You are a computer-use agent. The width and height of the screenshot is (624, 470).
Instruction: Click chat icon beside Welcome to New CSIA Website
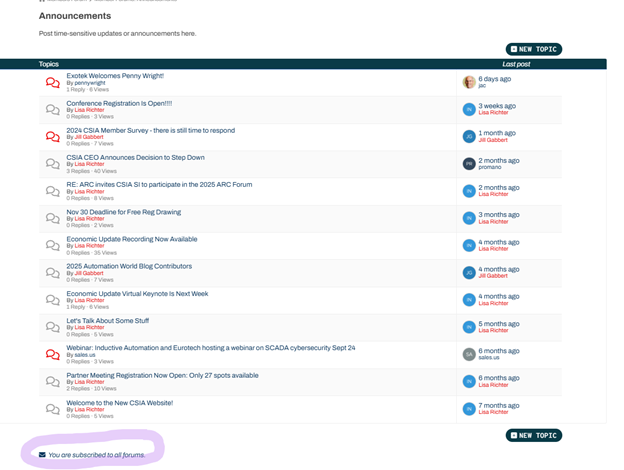tap(52, 409)
